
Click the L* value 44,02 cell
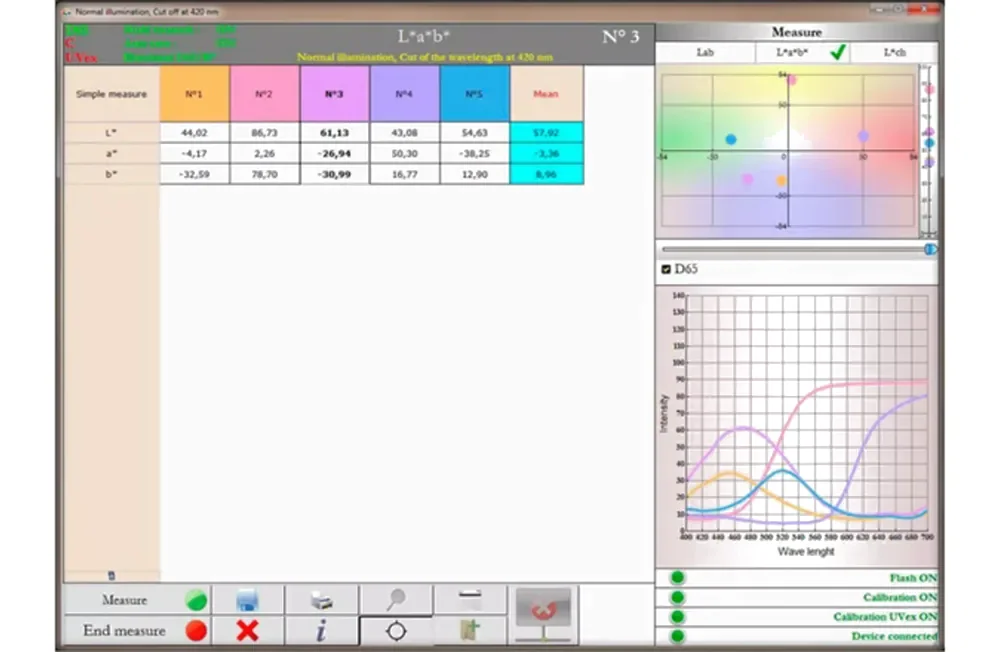194,133
